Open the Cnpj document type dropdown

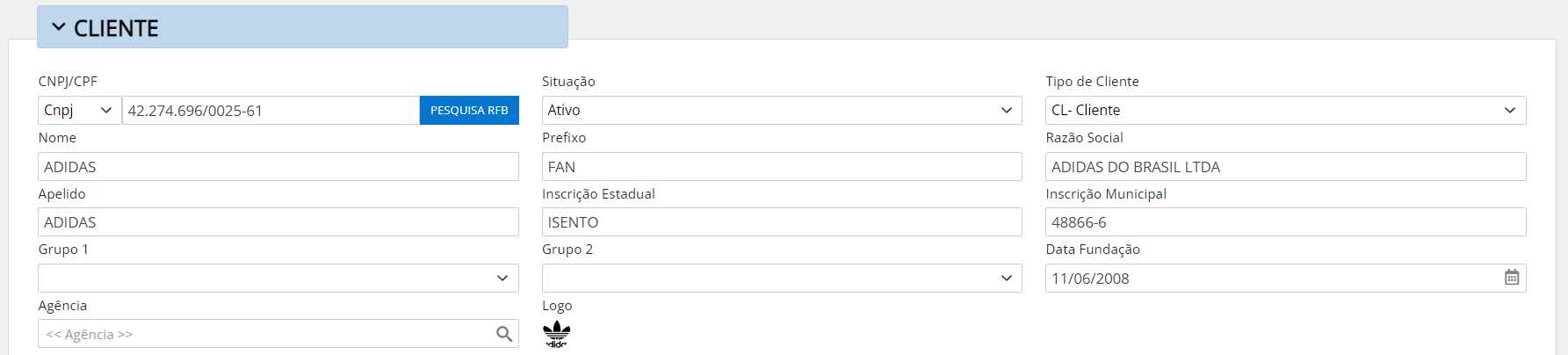79,110
